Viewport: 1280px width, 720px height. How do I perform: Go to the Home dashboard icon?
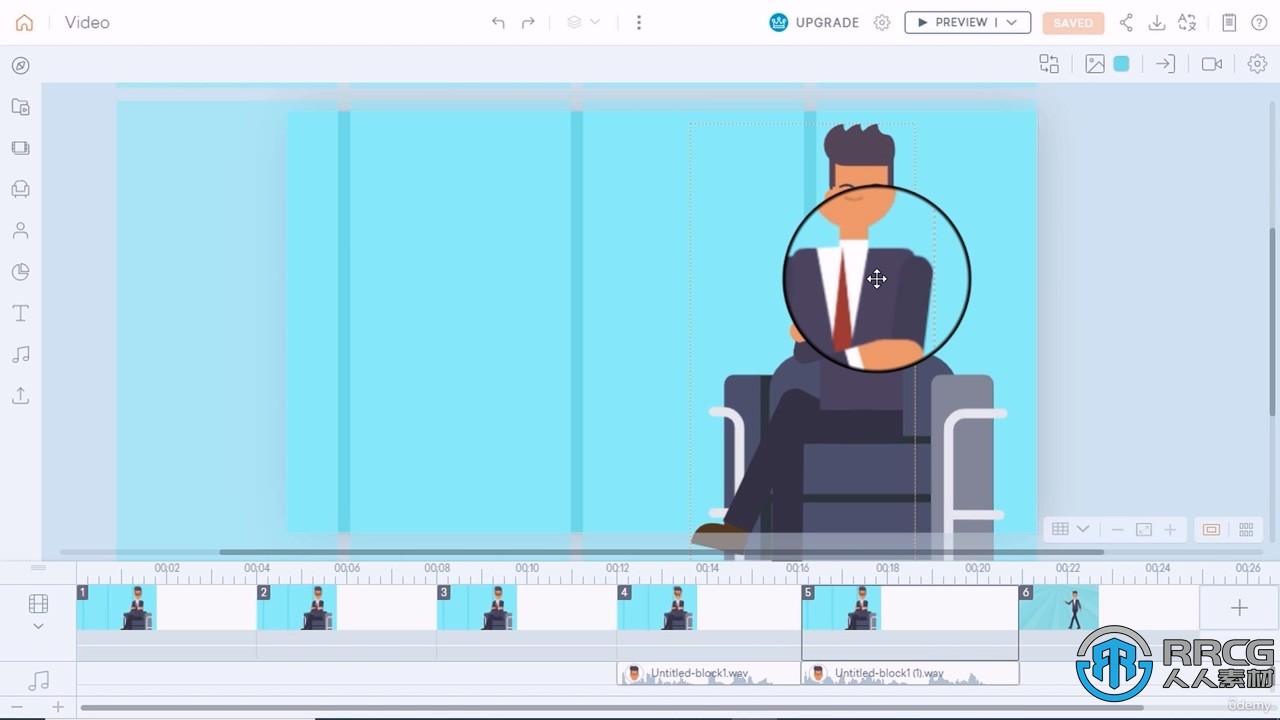click(x=24, y=22)
